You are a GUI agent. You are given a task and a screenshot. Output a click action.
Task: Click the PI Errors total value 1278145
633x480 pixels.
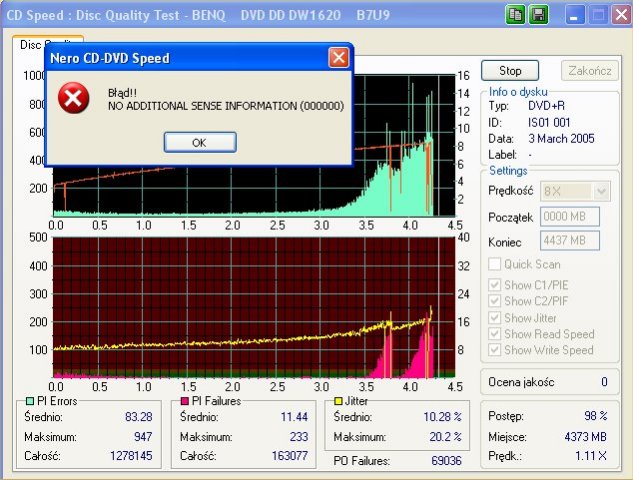[x=131, y=456]
